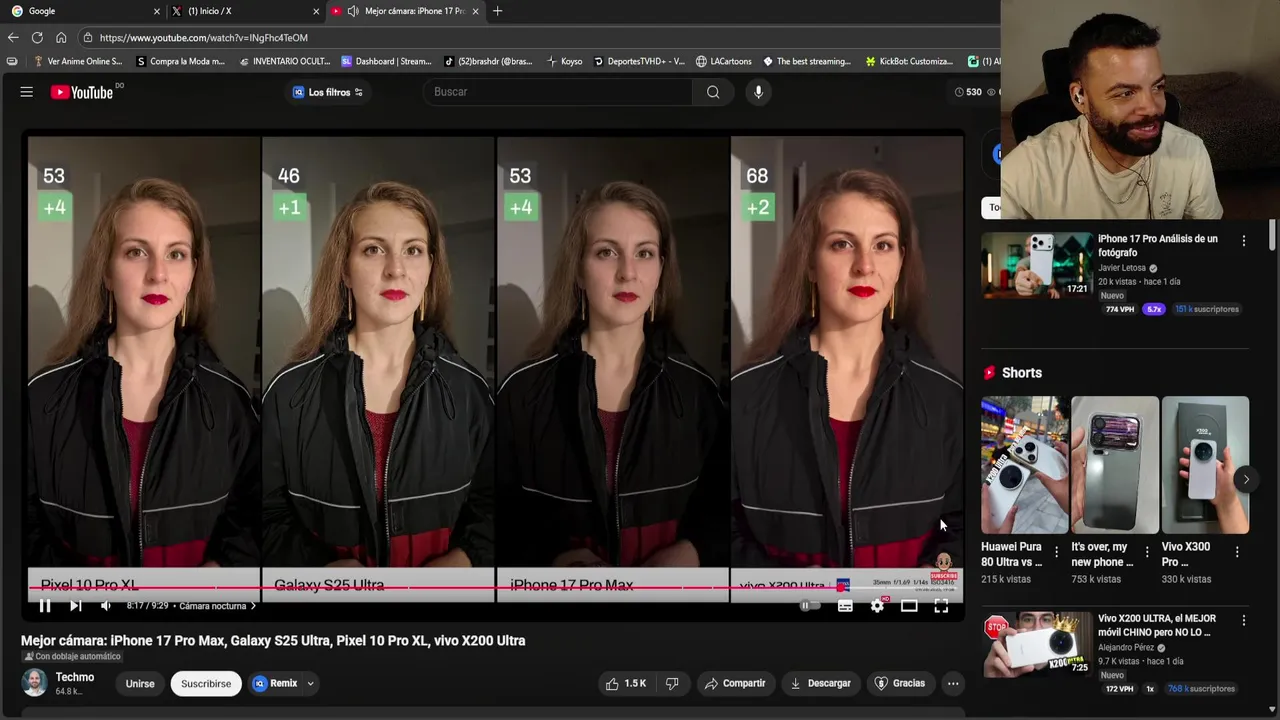Open the player settings gear
The height and width of the screenshot is (720, 1280).
[x=877, y=606]
